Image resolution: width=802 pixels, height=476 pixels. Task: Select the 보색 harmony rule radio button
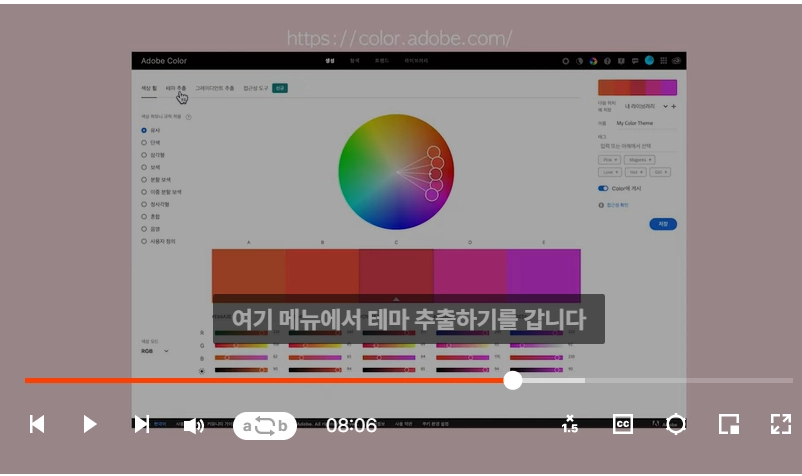point(144,167)
